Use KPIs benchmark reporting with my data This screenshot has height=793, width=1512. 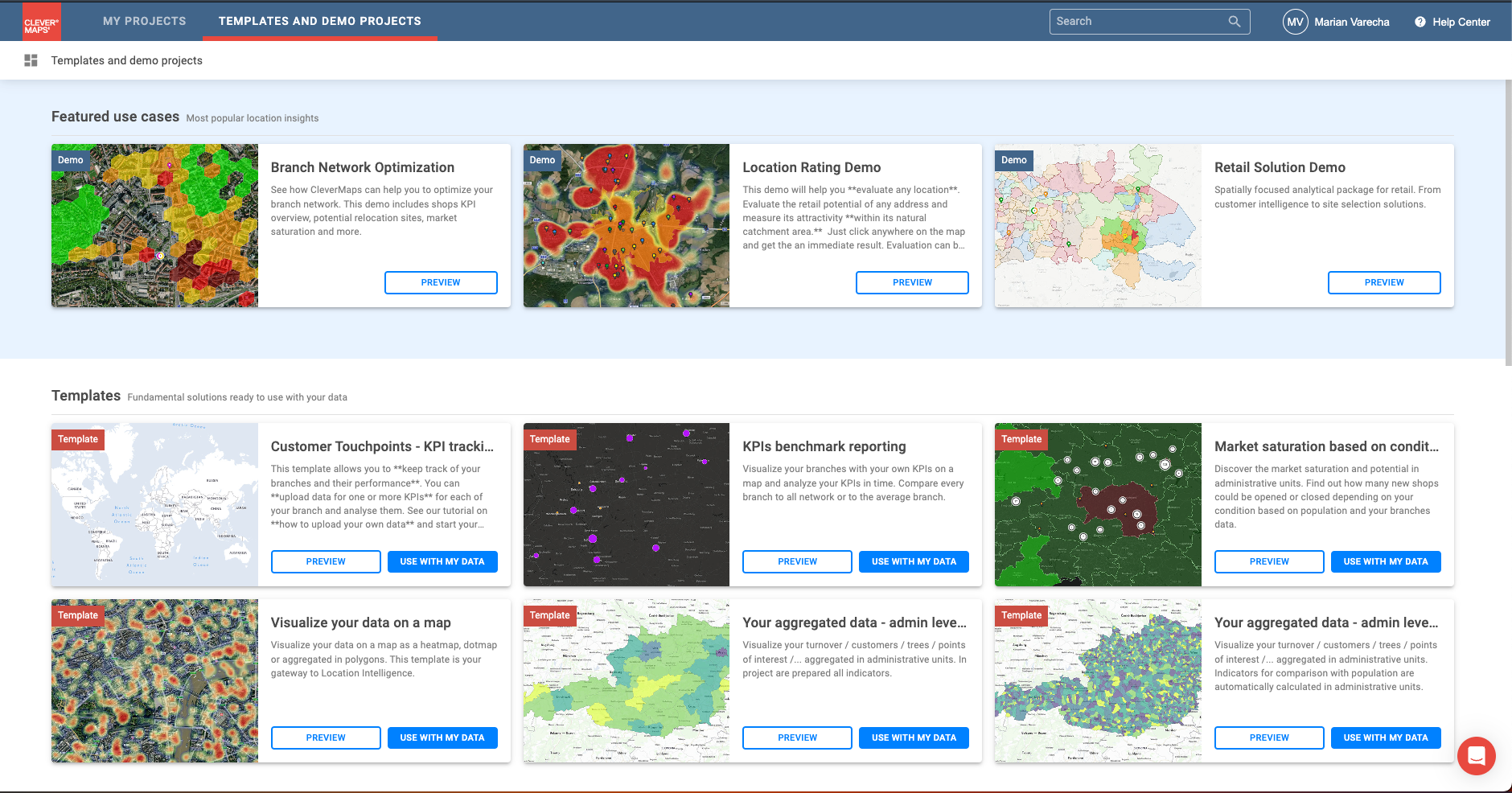click(x=914, y=561)
